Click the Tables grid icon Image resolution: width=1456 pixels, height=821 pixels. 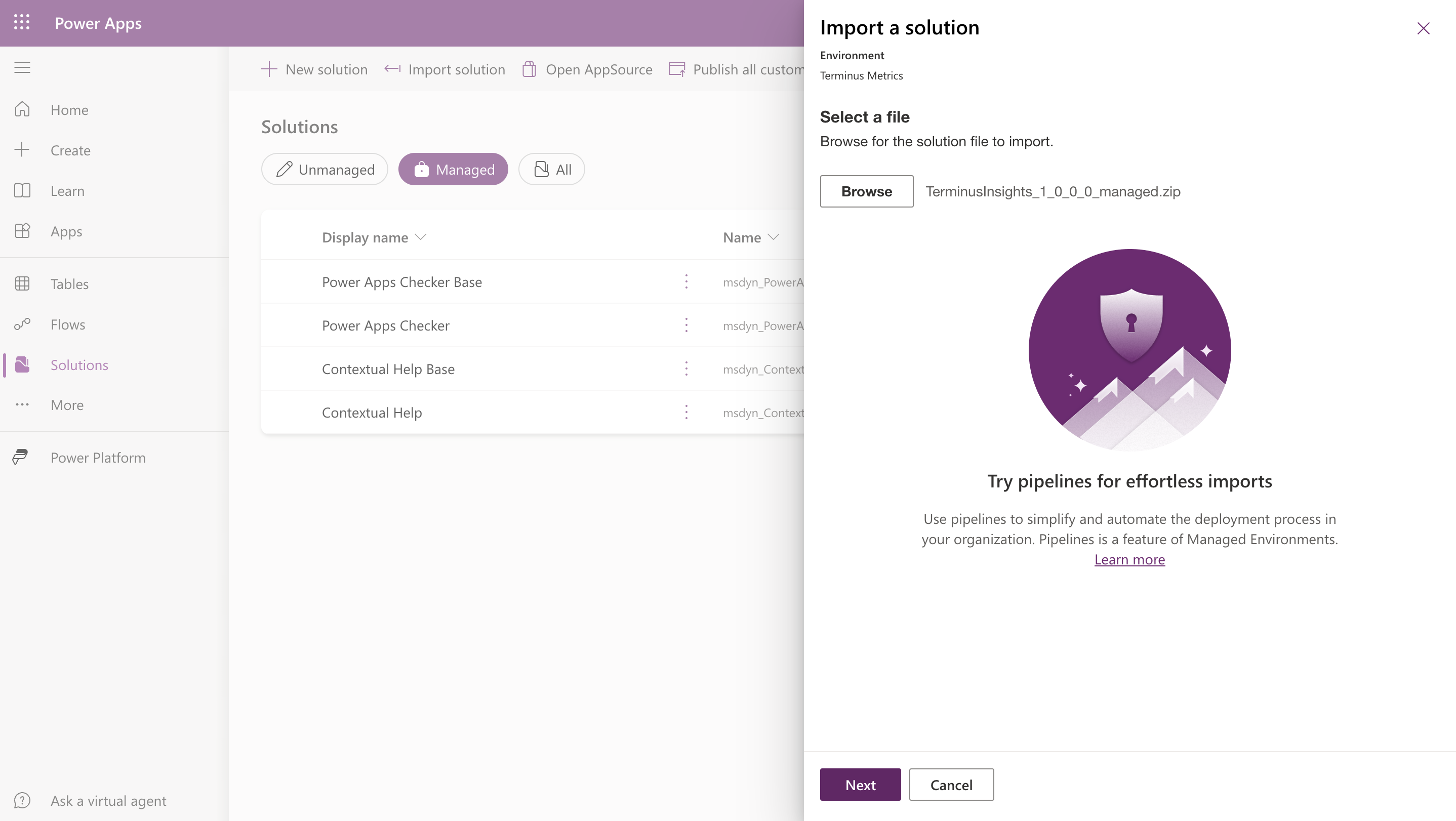(x=22, y=283)
